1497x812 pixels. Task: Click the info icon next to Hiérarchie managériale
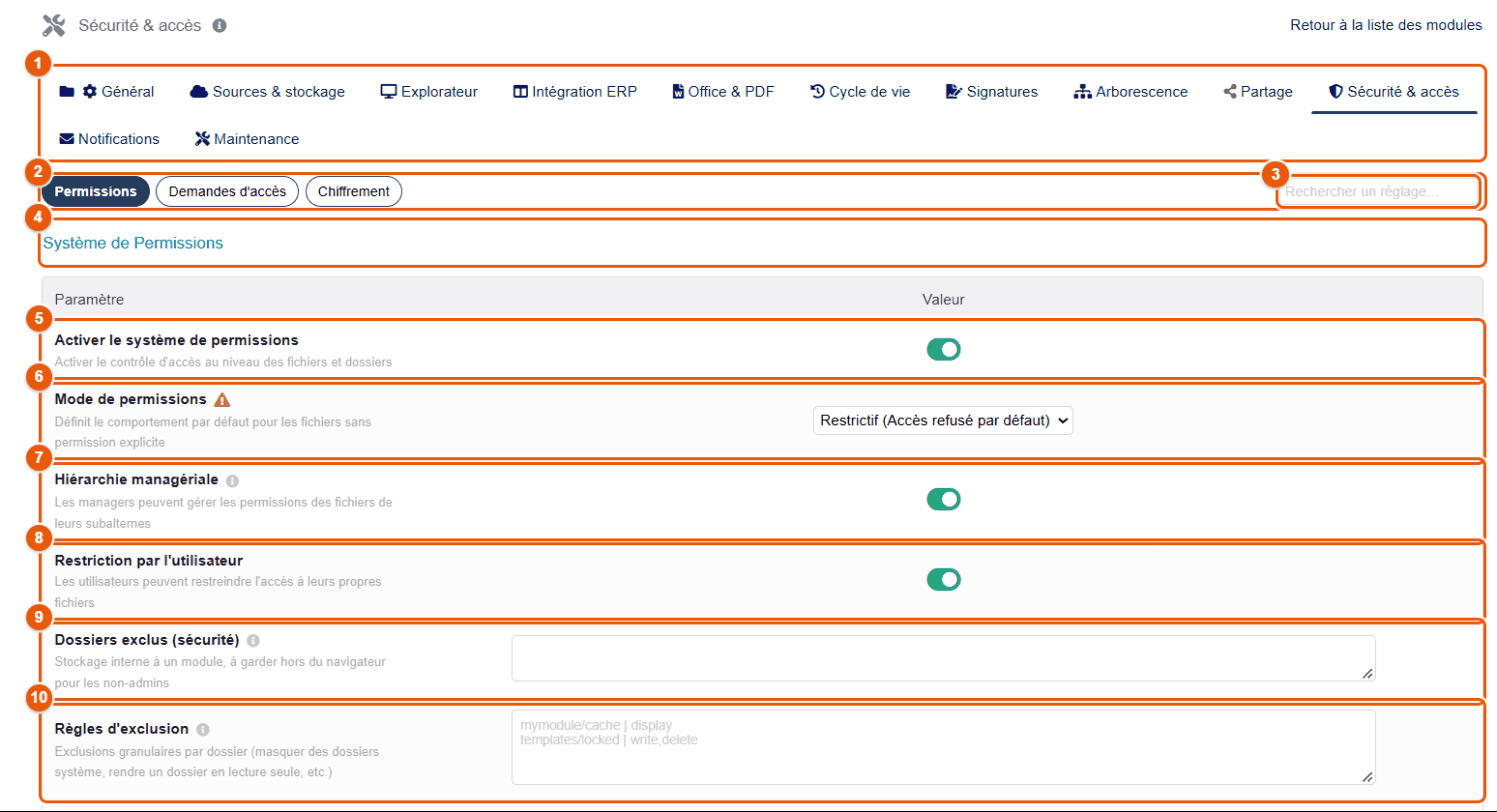pyautogui.click(x=233, y=481)
